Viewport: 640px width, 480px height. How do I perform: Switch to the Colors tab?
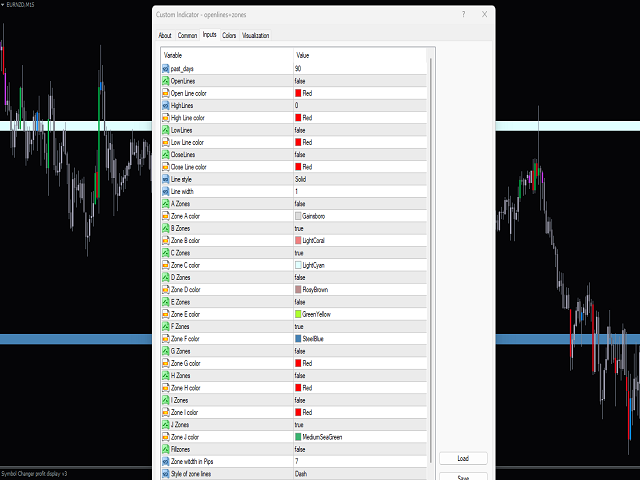tap(229, 36)
